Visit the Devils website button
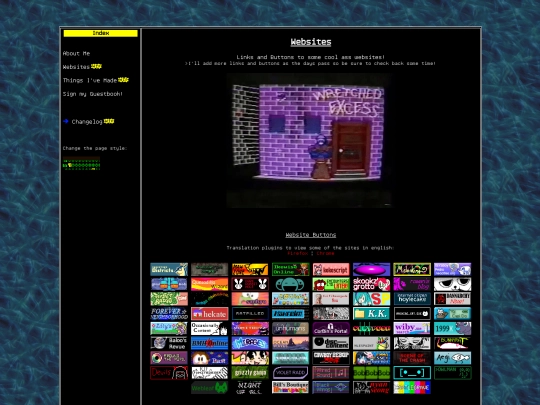The width and height of the screenshot is (540, 405). (x=169, y=373)
